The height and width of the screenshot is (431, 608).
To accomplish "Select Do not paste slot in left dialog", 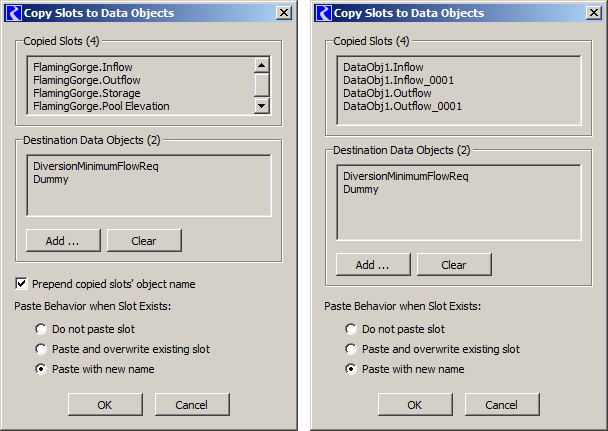I will click(x=41, y=329).
